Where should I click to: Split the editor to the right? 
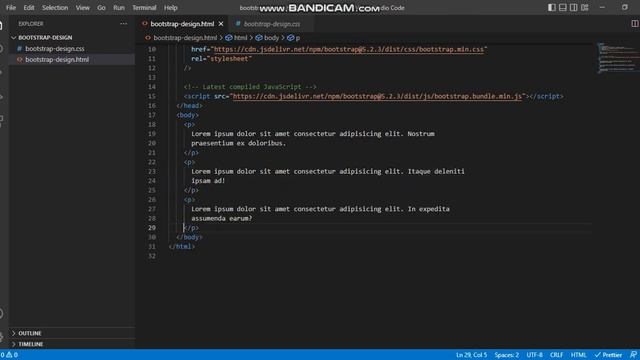coord(635,24)
